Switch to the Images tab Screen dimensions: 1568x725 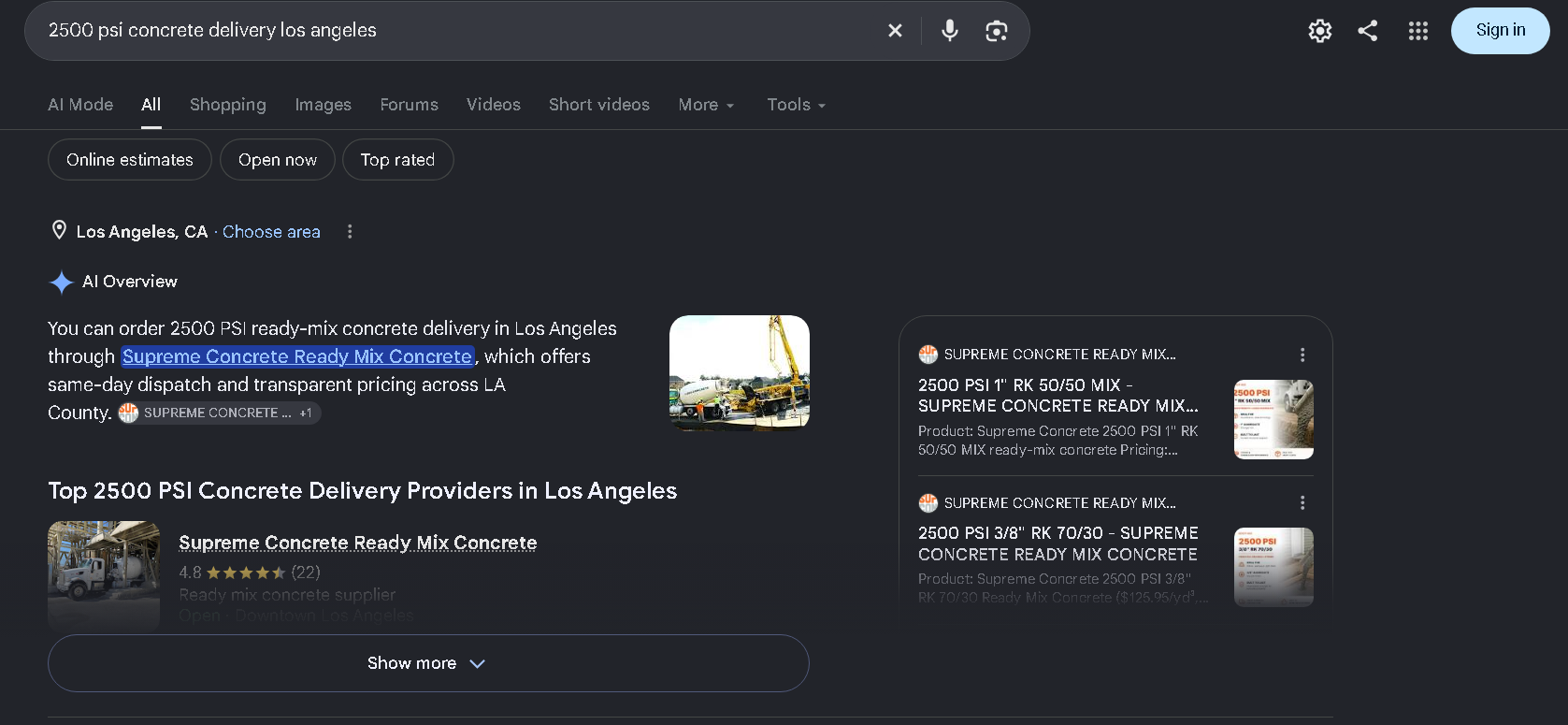324,105
